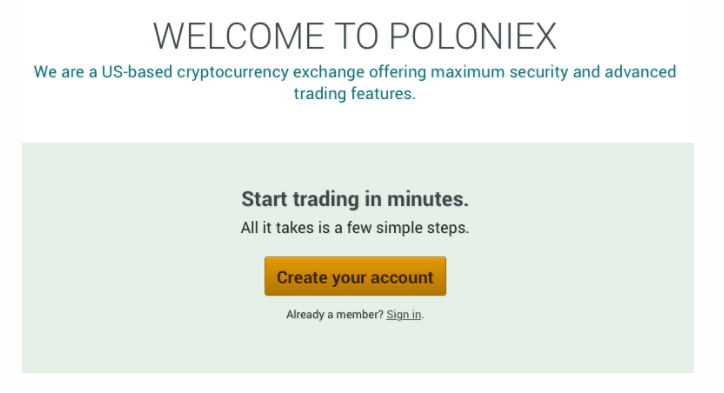724x393 pixels.
Task: Click the trading features text line
Action: [355, 94]
